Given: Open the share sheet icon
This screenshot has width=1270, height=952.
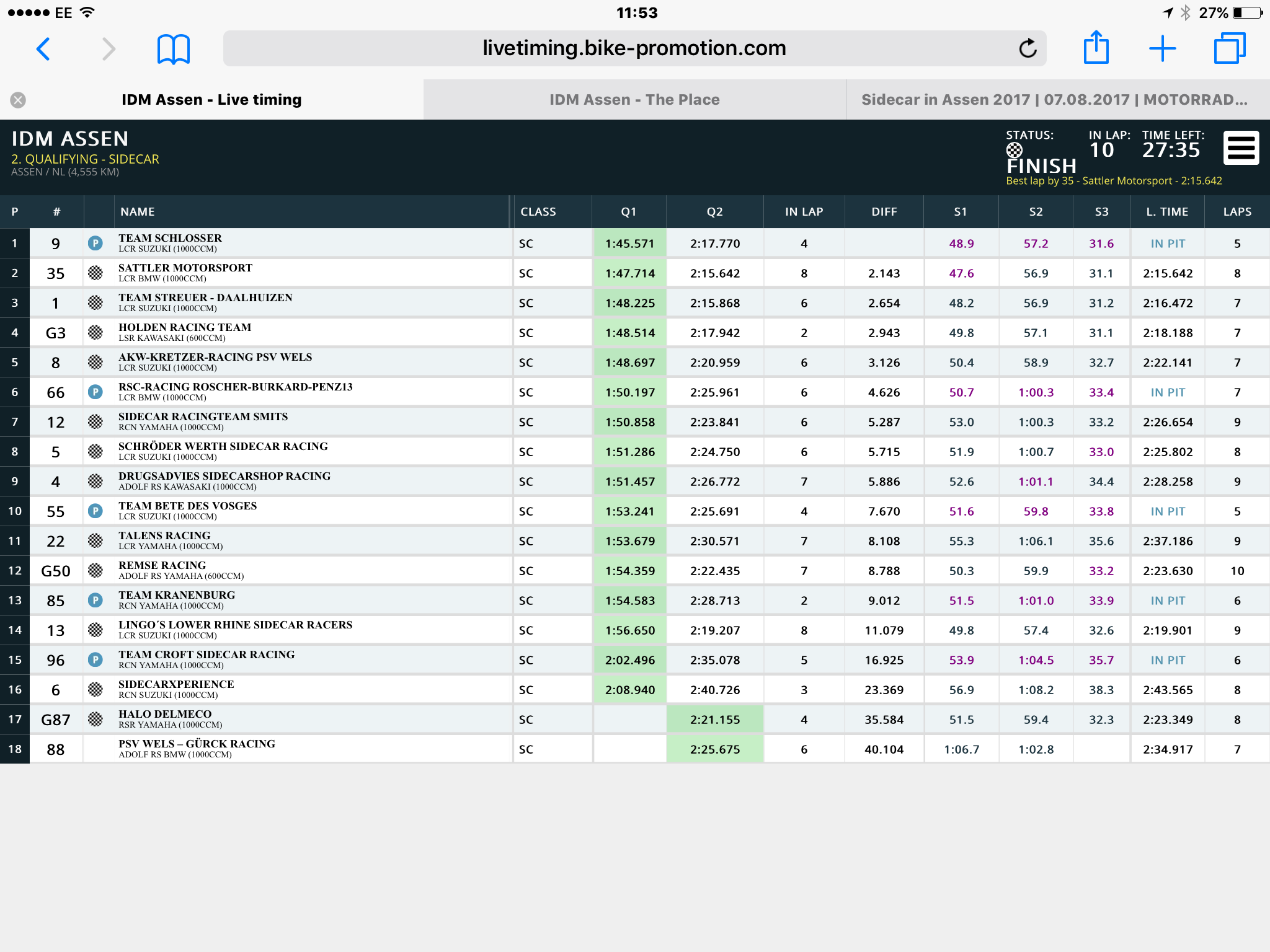Looking at the screenshot, I should coord(1096,48).
